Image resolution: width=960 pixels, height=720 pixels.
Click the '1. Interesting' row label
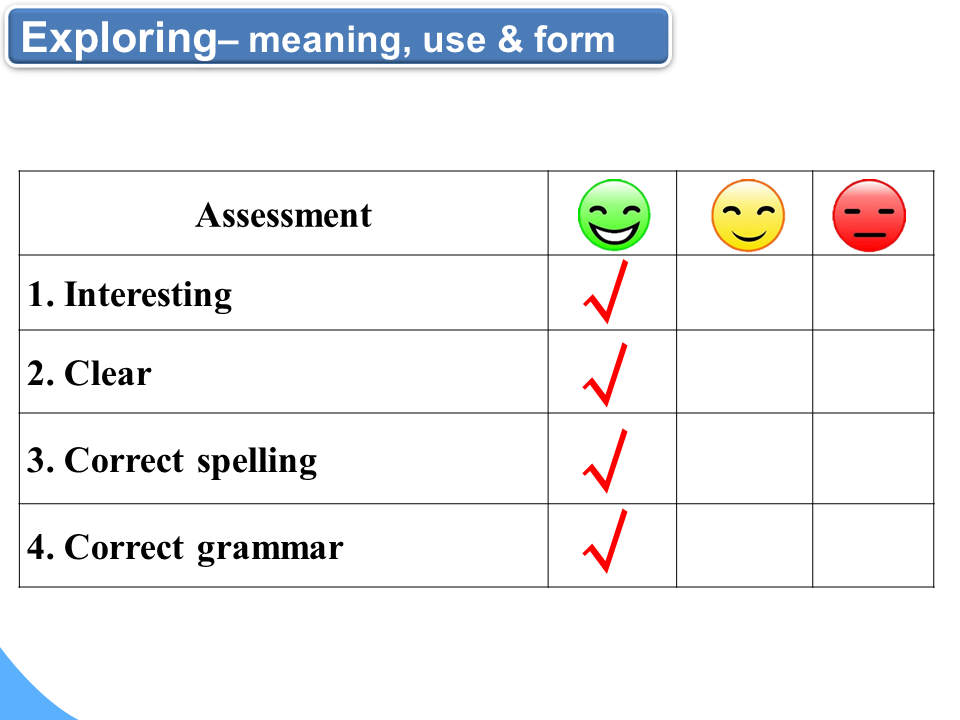pyautogui.click(x=130, y=295)
